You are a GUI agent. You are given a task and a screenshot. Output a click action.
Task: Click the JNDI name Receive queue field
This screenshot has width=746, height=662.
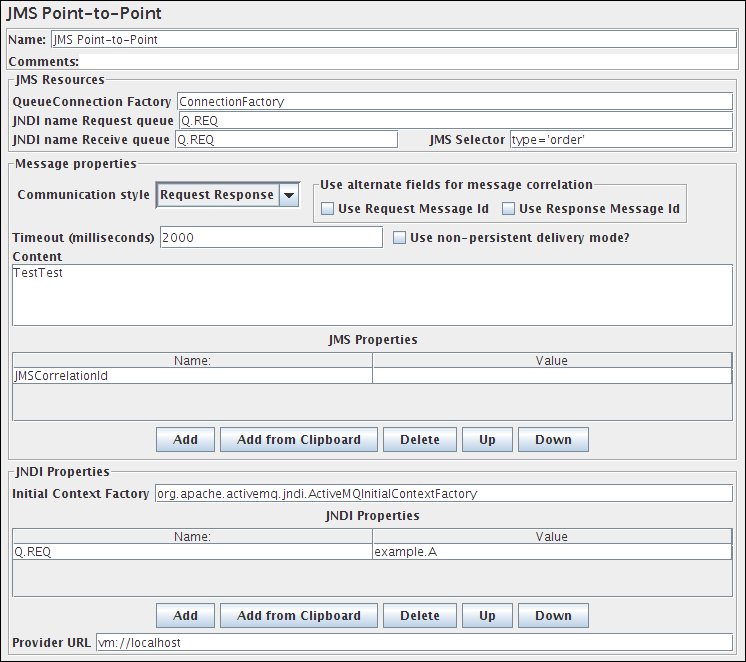[286, 140]
